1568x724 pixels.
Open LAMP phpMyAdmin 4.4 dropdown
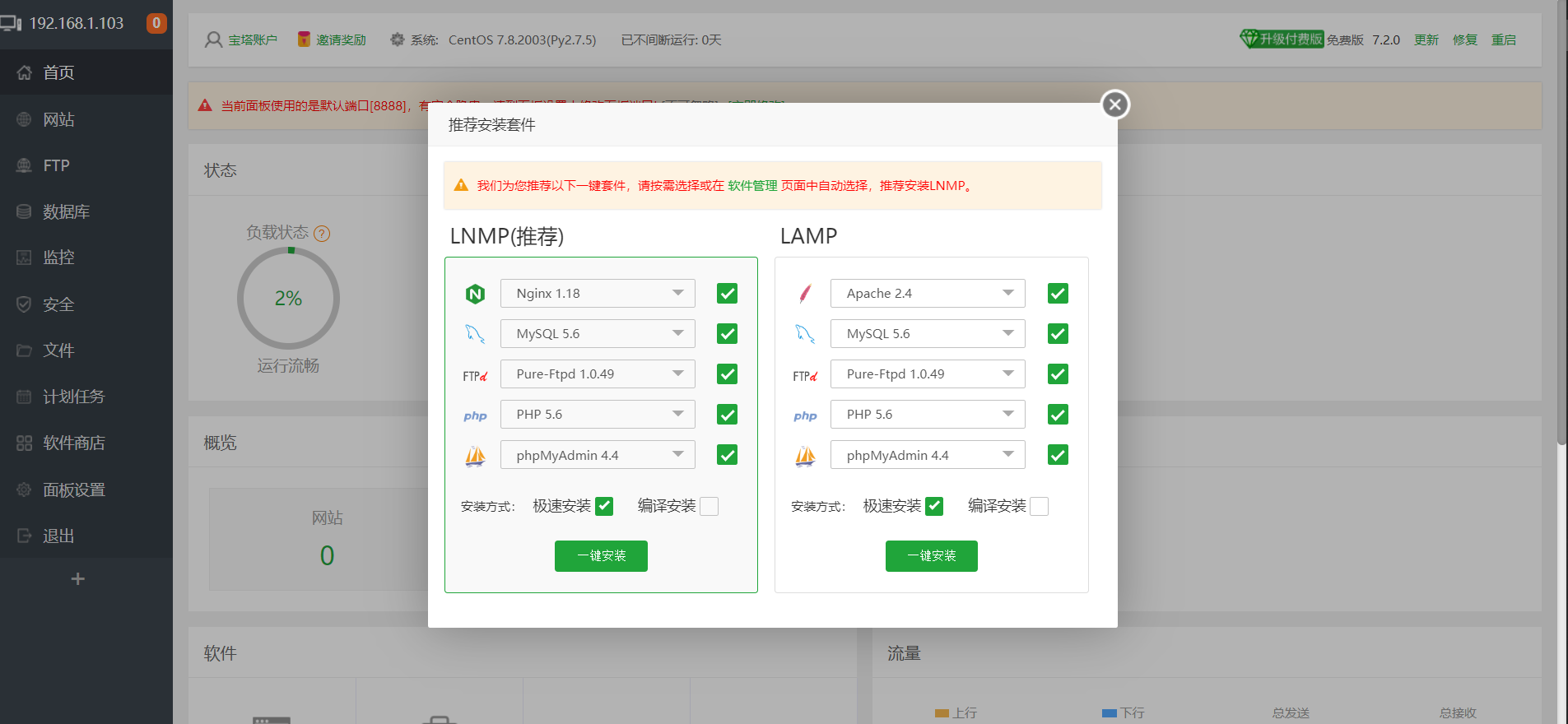click(x=928, y=455)
